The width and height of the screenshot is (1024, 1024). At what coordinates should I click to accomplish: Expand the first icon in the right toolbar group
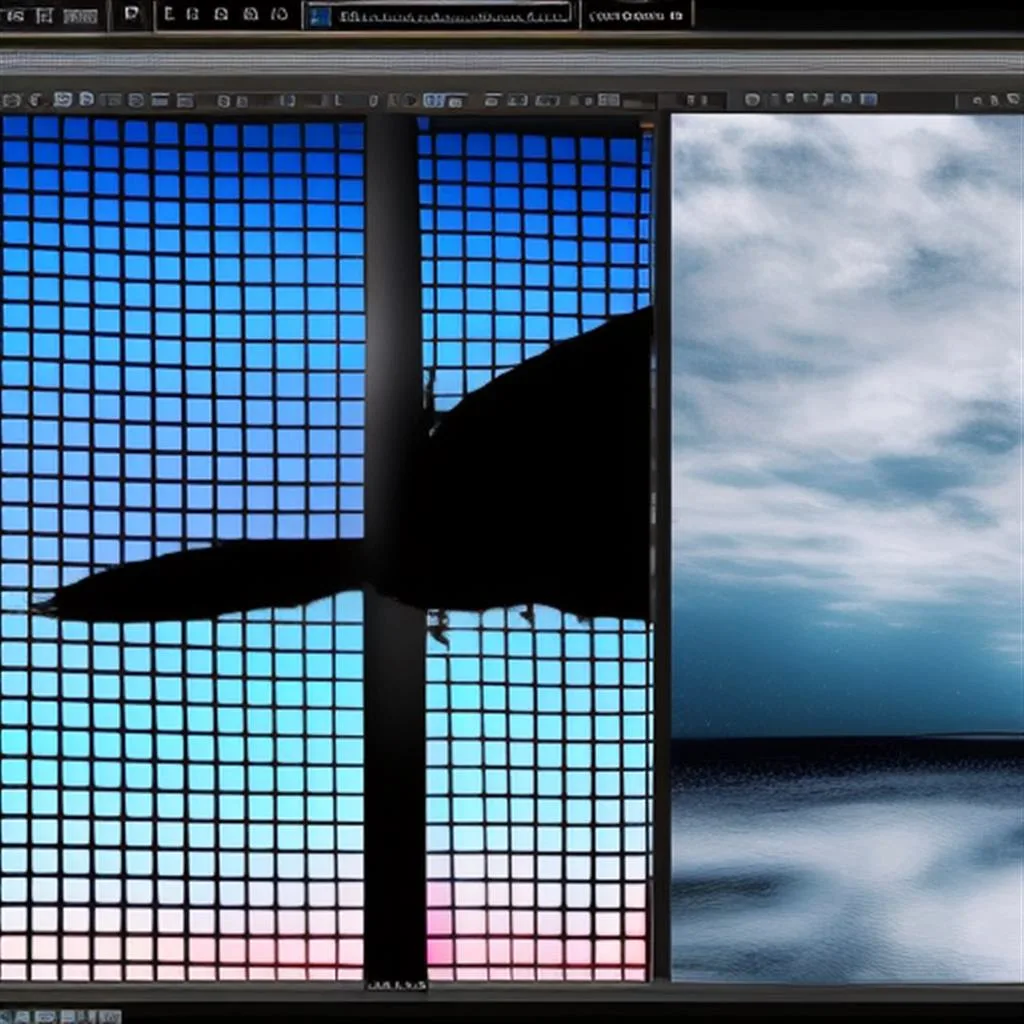tap(752, 100)
